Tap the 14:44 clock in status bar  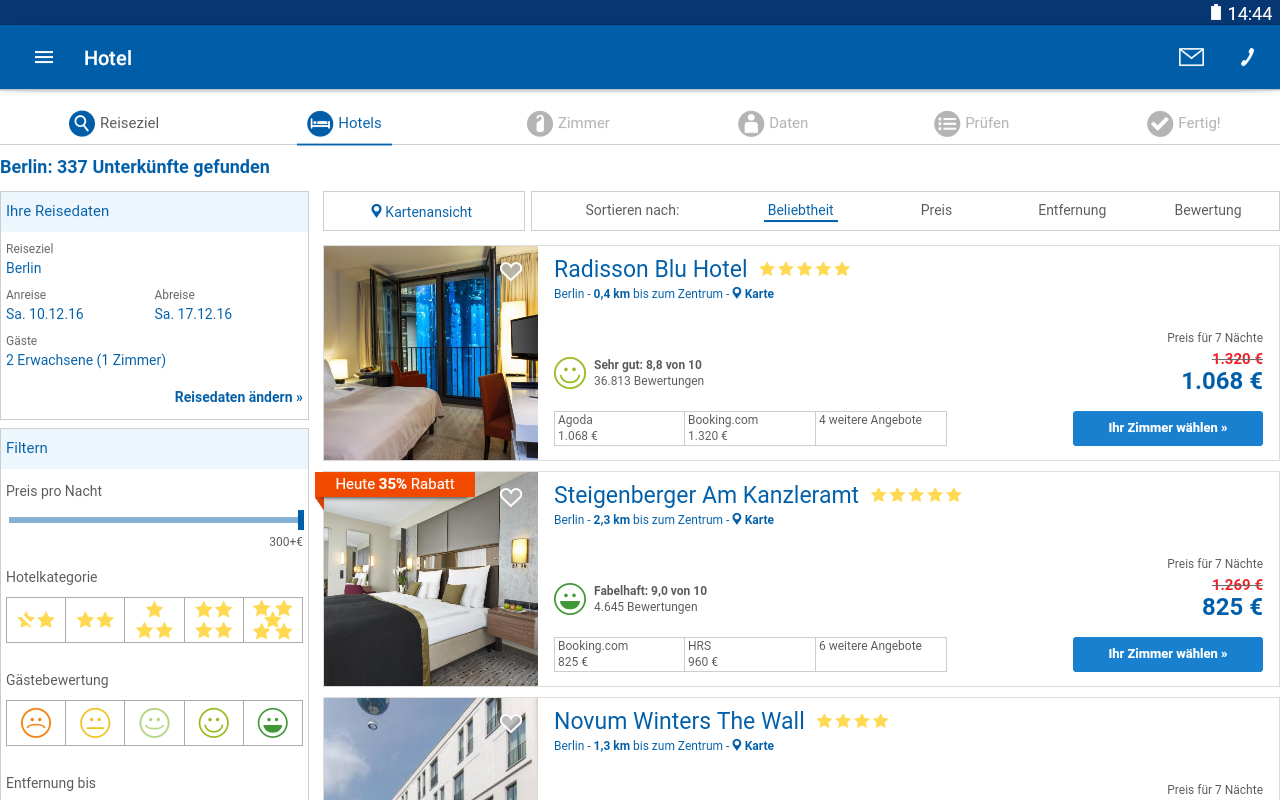tap(1250, 13)
